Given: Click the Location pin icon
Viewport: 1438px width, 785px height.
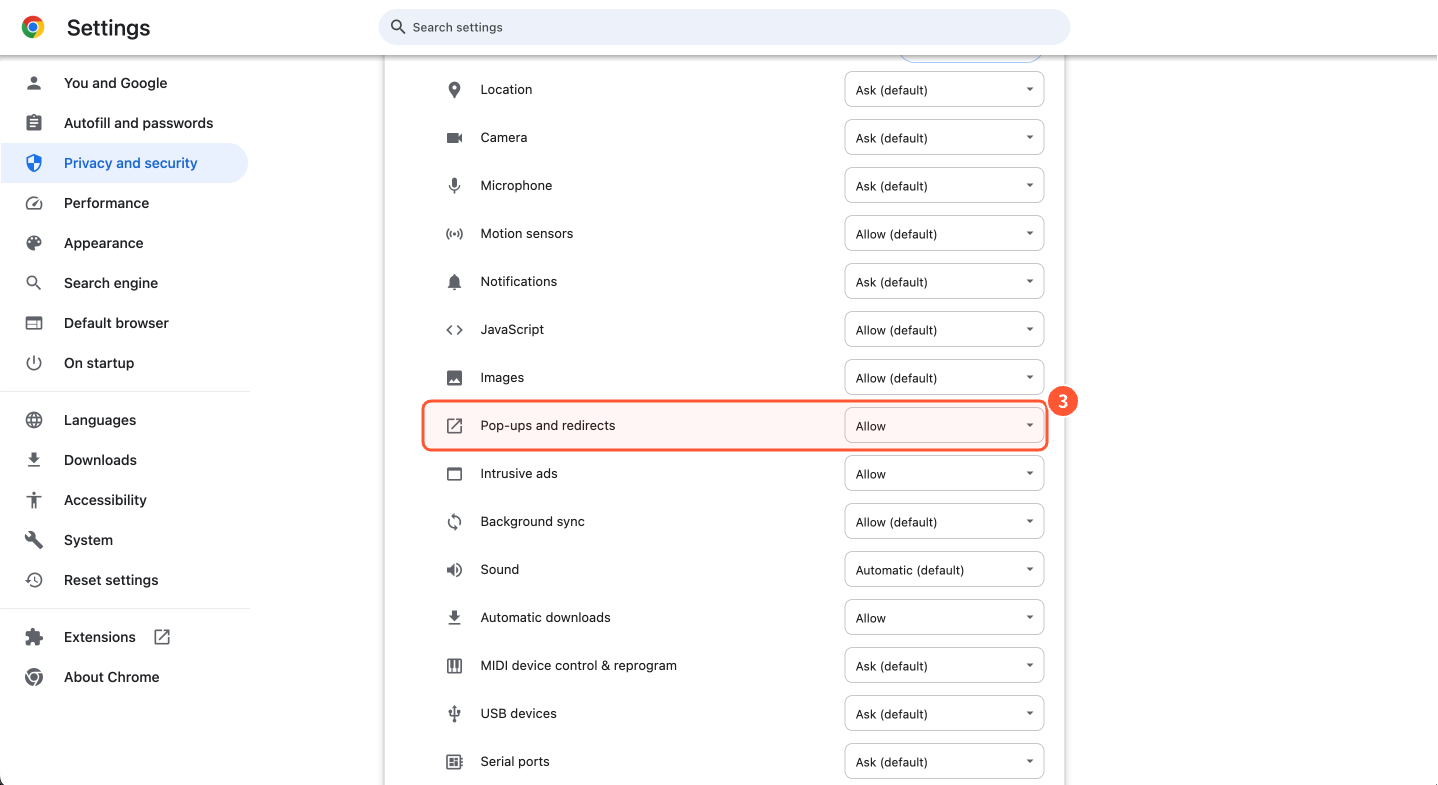Looking at the screenshot, I should (x=454, y=90).
